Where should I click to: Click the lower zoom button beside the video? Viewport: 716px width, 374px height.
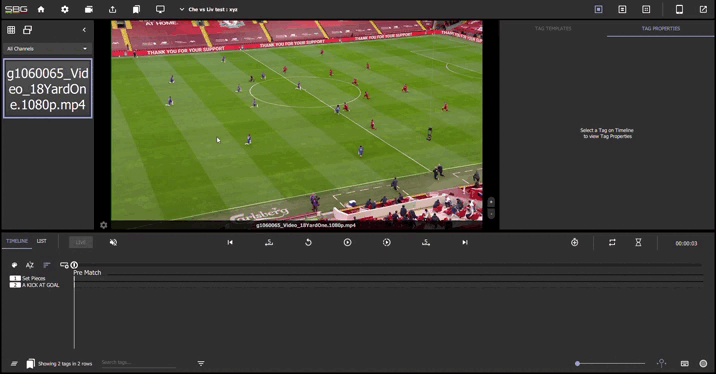point(491,214)
